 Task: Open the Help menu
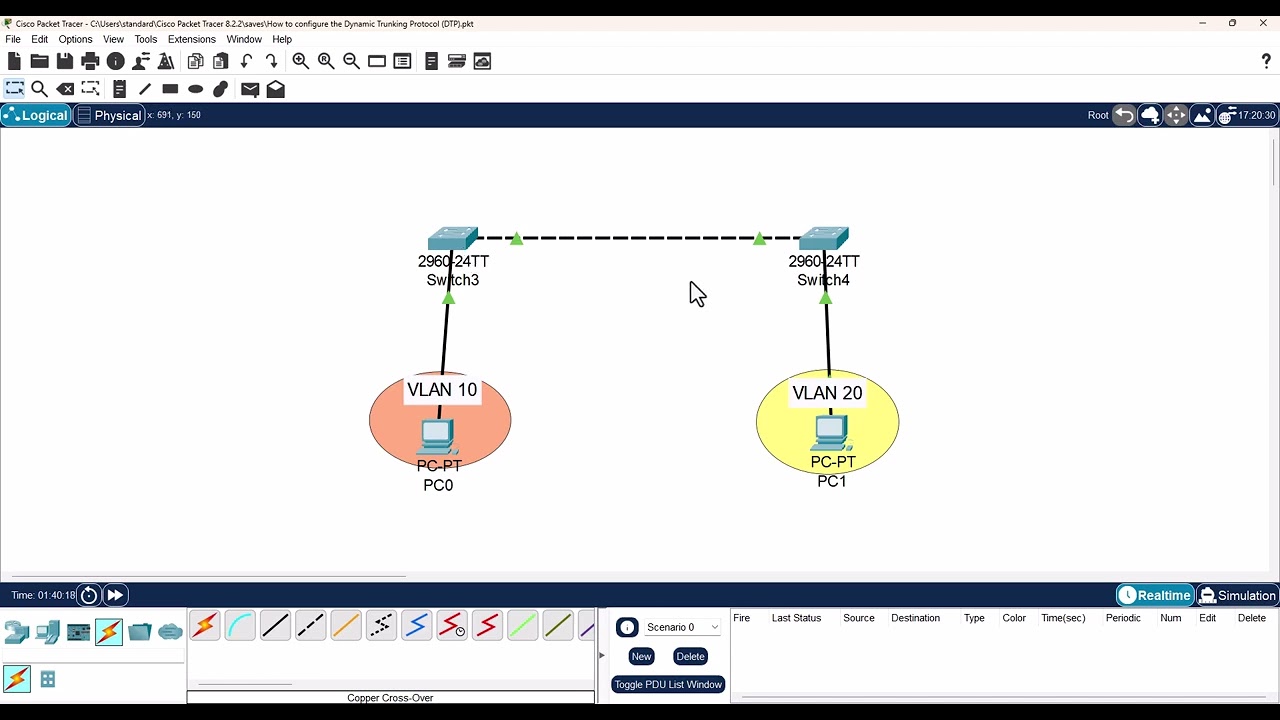coord(282,39)
